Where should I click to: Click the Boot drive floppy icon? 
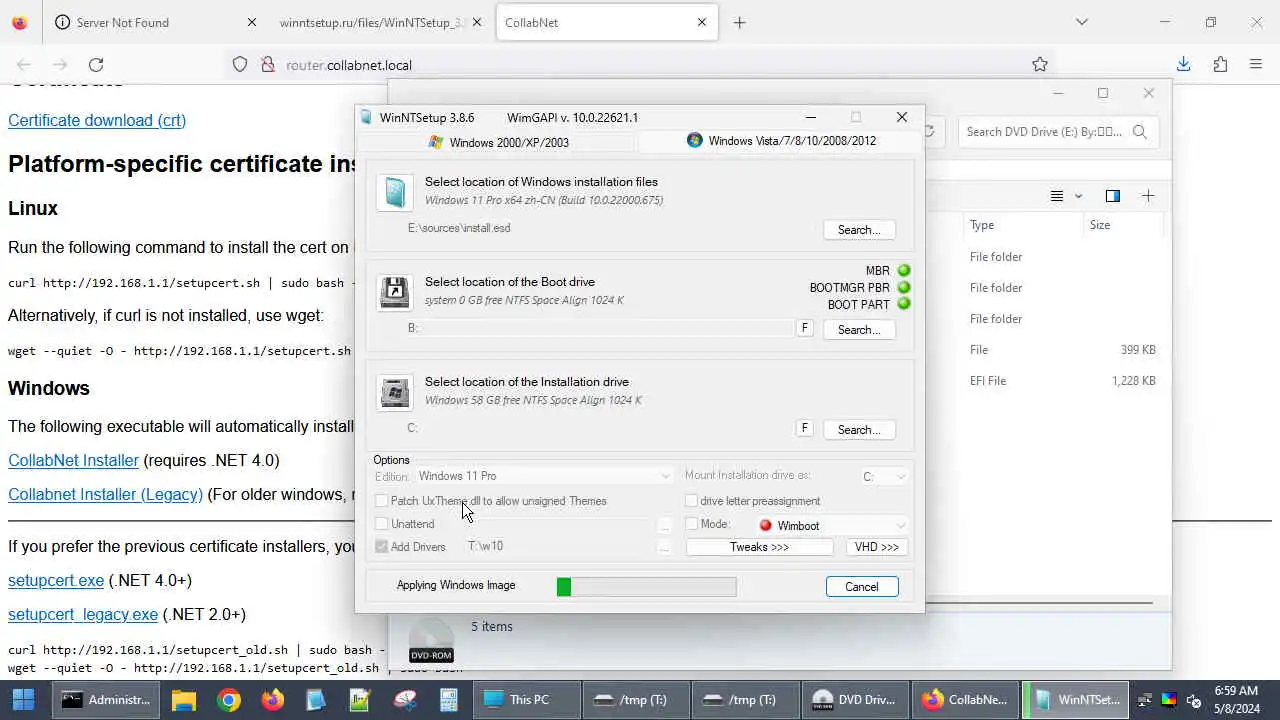pos(395,293)
